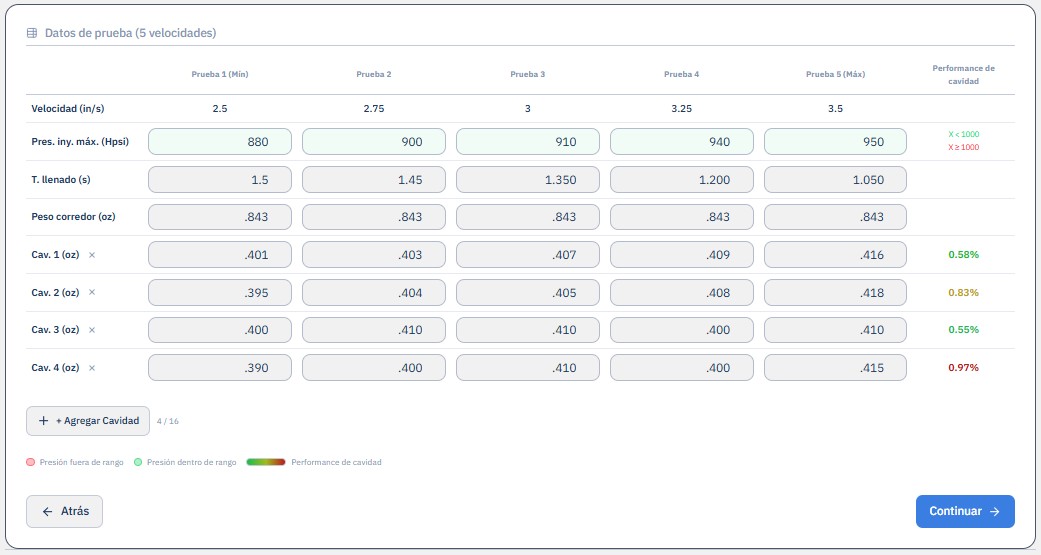Edit Cav. 3 field under Prueba 4

[682, 330]
